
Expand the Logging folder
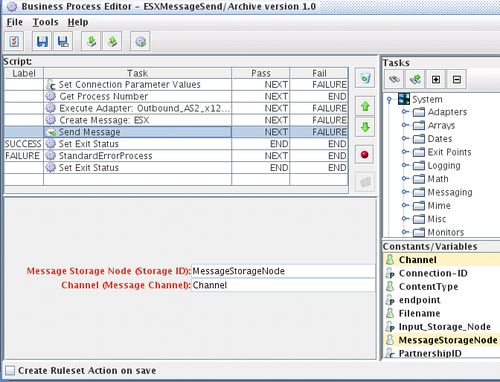tap(405, 165)
